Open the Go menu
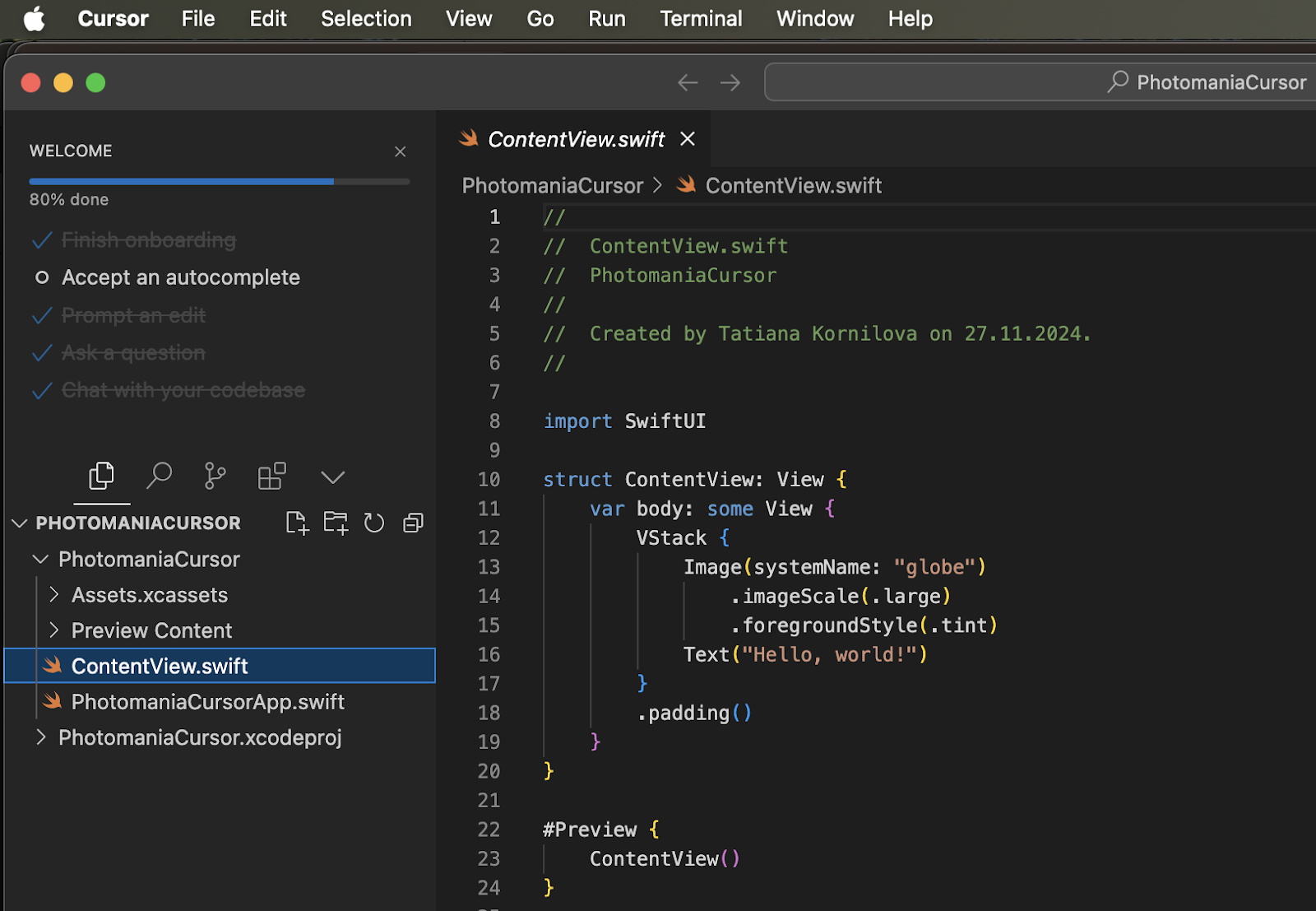Viewport: 1316px width, 911px height. pyautogui.click(x=540, y=18)
